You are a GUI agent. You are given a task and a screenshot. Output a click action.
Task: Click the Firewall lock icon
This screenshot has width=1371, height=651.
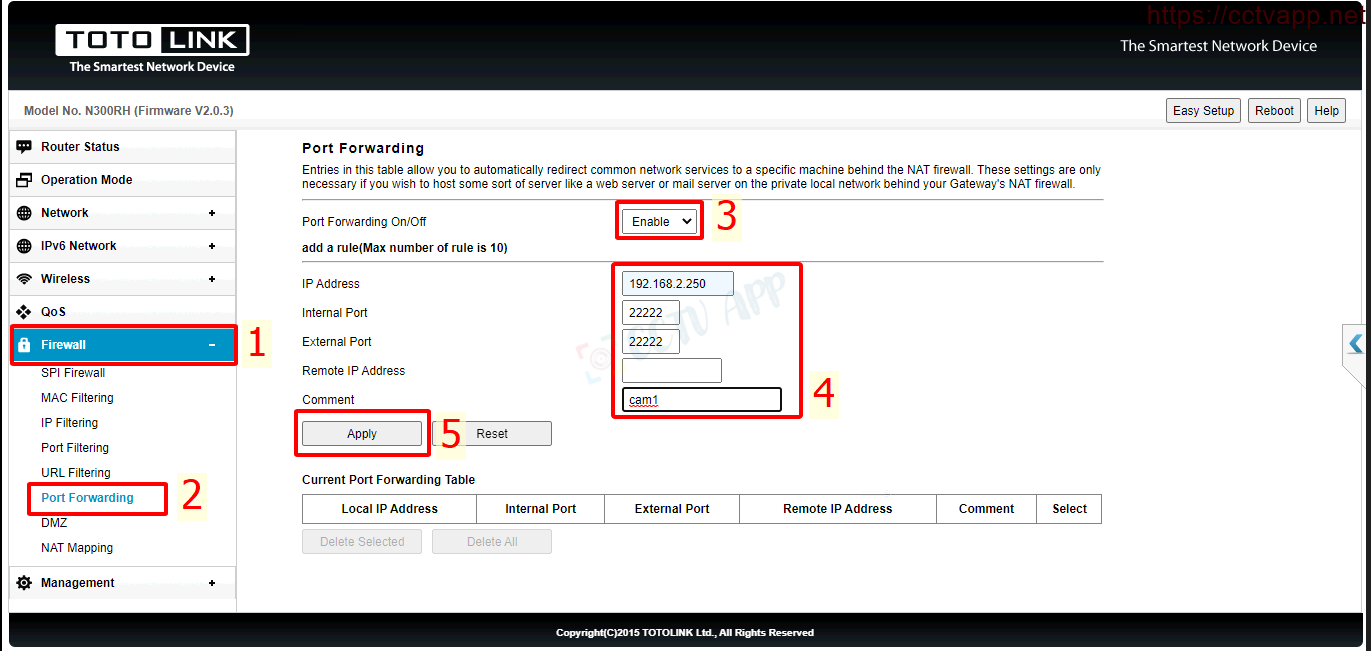24,345
